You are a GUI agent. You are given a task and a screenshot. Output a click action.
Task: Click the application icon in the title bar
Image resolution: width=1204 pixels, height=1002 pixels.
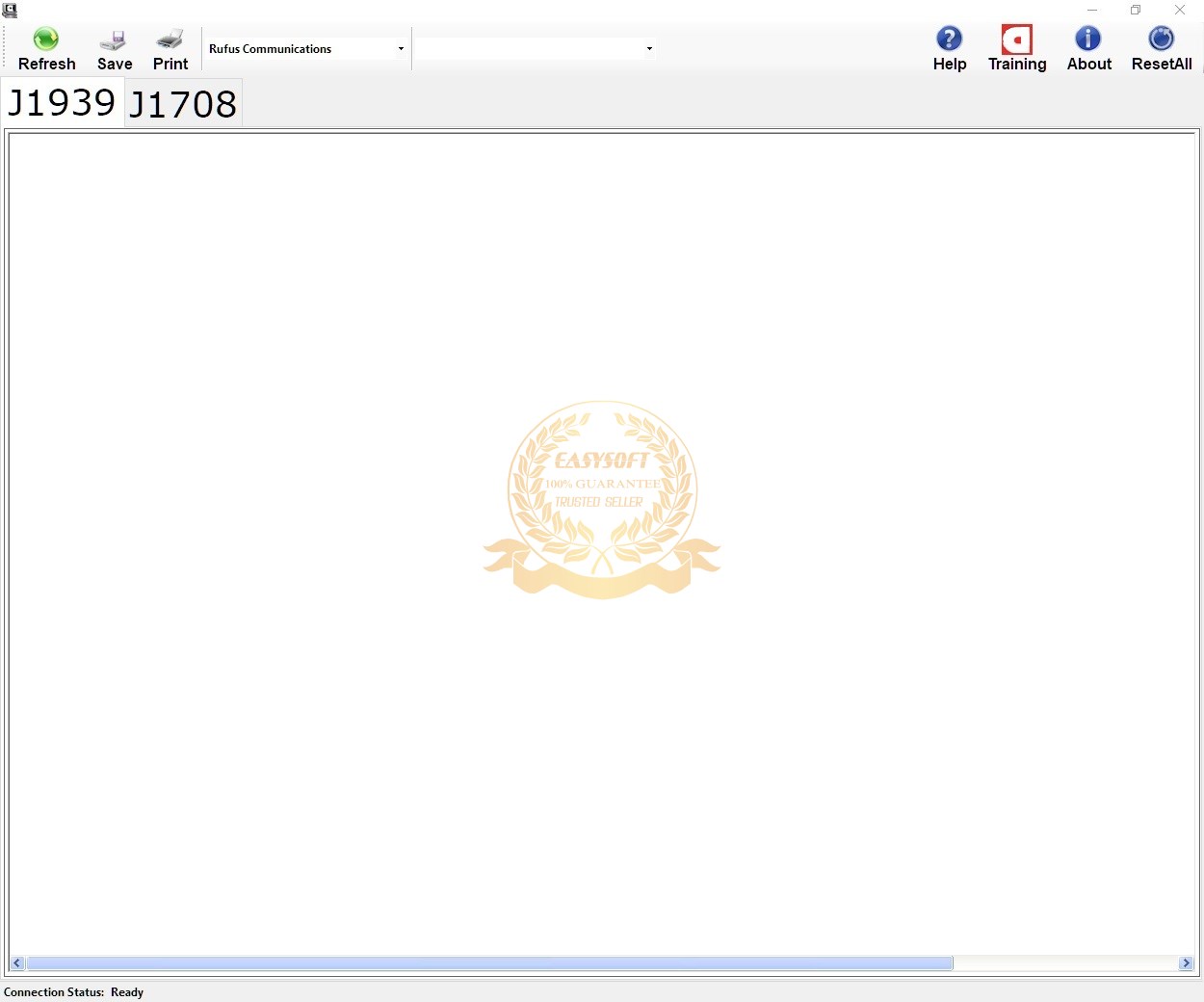(x=10, y=10)
